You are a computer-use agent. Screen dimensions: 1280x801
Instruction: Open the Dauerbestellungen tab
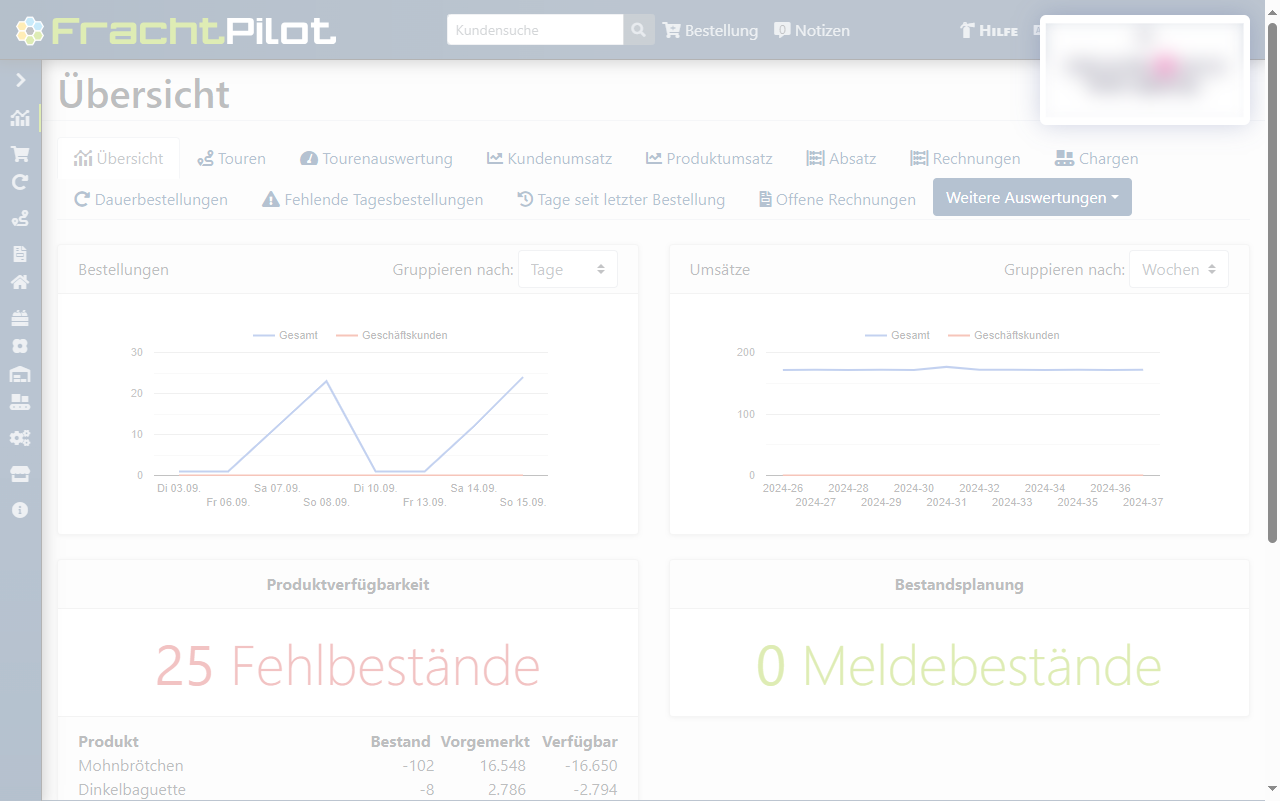151,199
